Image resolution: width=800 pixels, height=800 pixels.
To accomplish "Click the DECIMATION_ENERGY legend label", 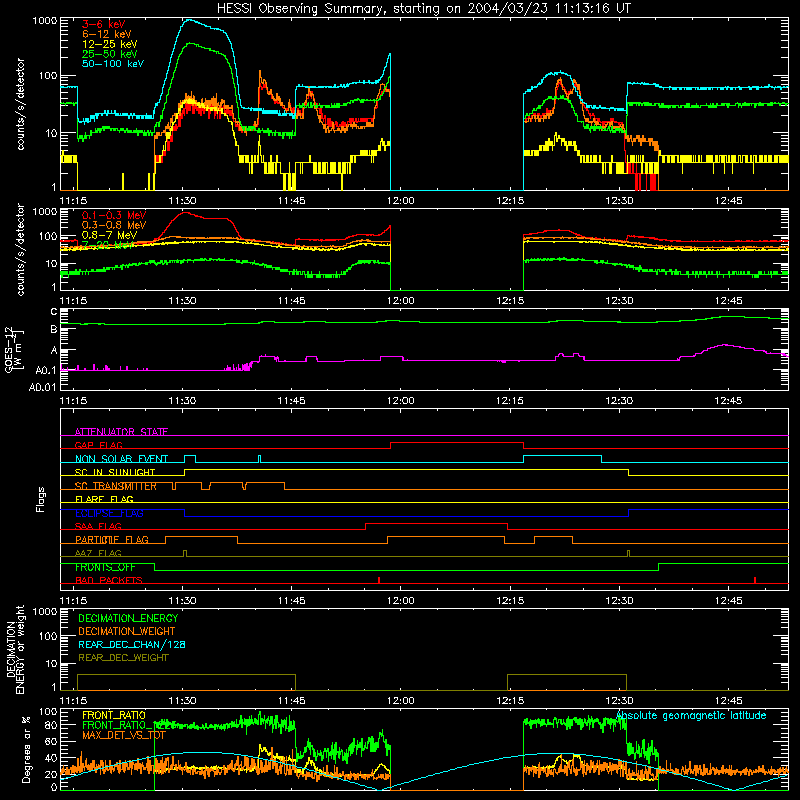I will [128, 618].
